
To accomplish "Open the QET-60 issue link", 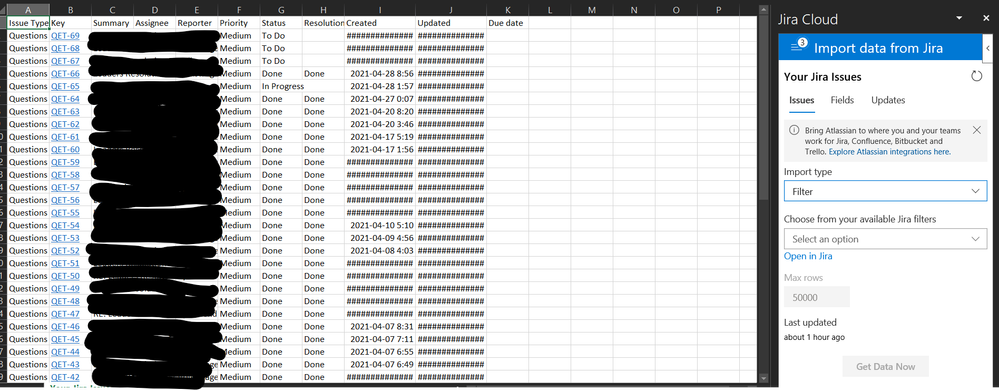I will (65, 150).
